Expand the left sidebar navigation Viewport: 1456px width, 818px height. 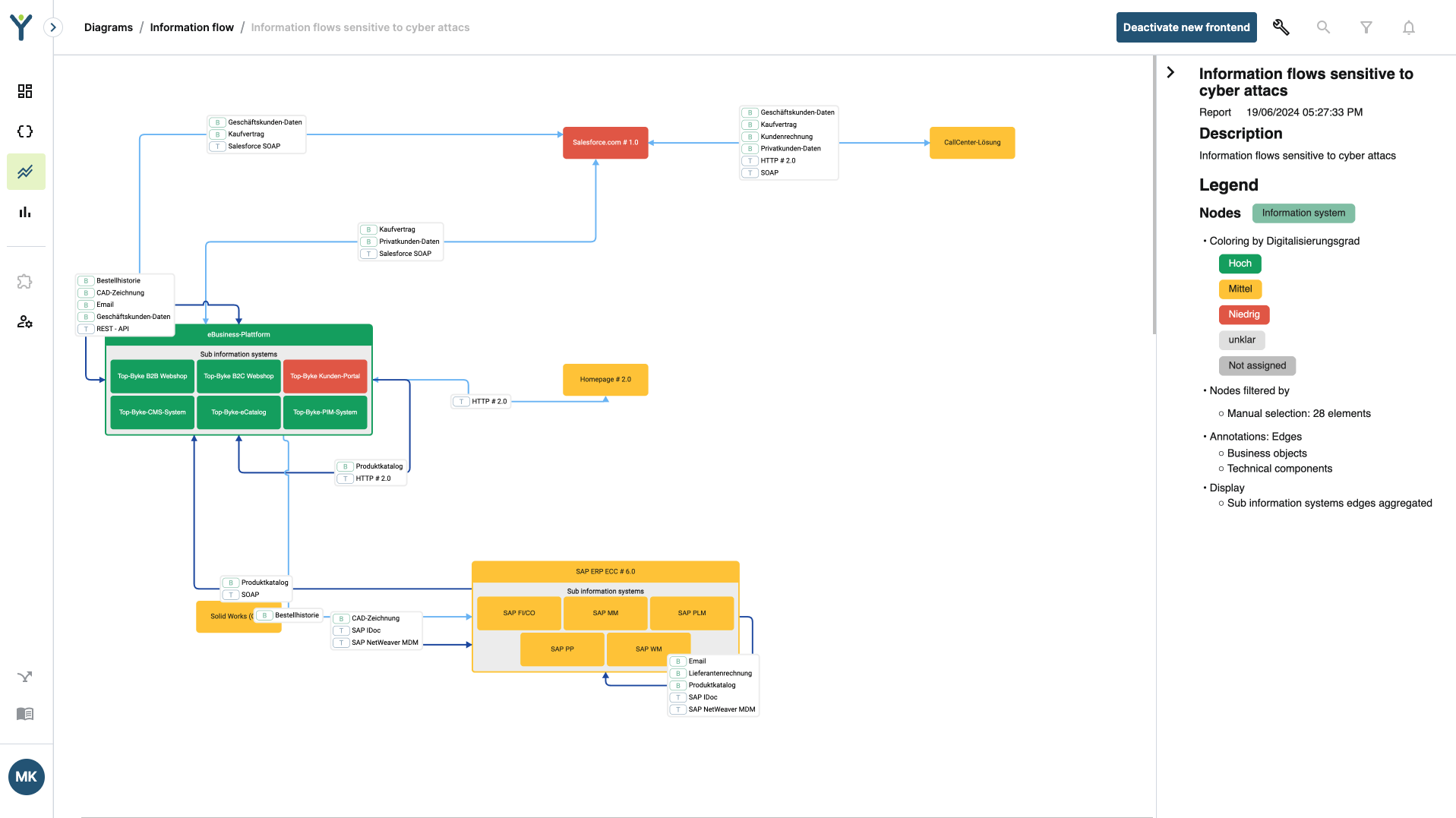tap(53, 27)
